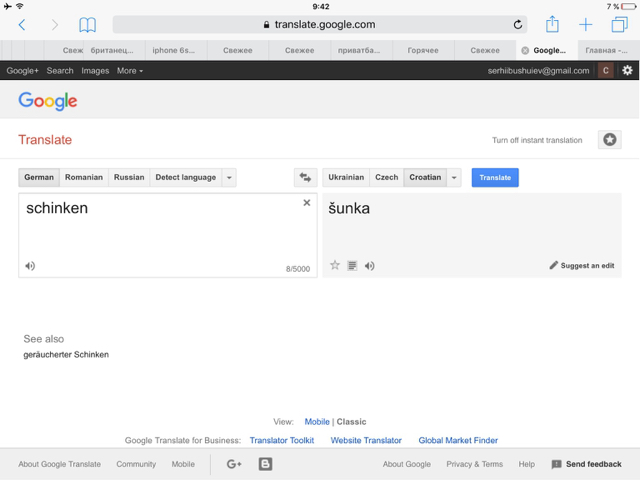Image resolution: width=640 pixels, height=480 pixels.
Task: Show dictionary list icon under translation
Action: click(352, 266)
